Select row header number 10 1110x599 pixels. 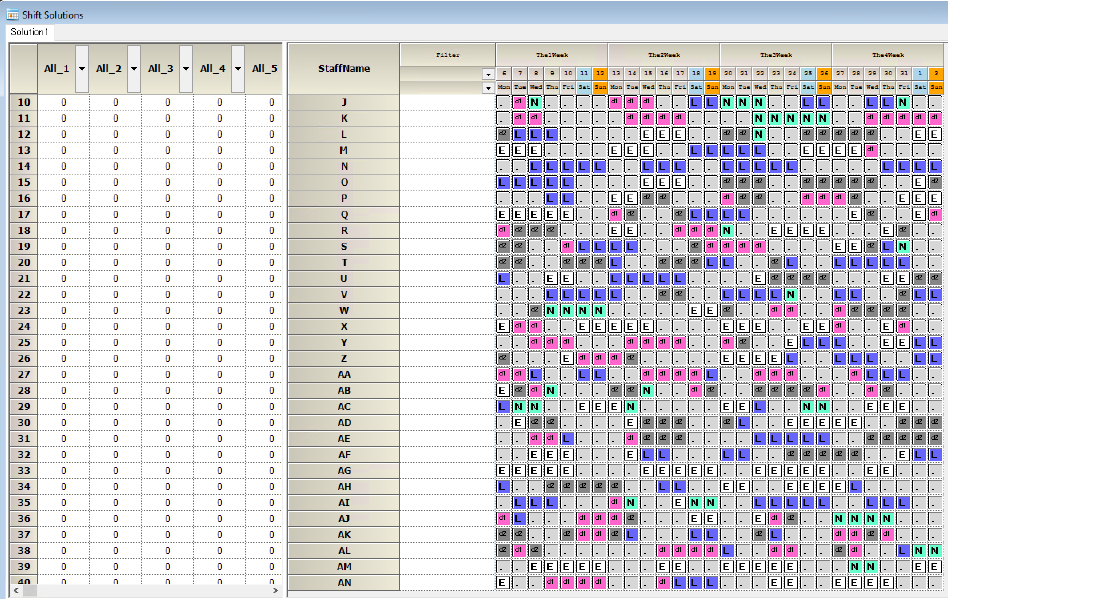pyautogui.click(x=23, y=102)
